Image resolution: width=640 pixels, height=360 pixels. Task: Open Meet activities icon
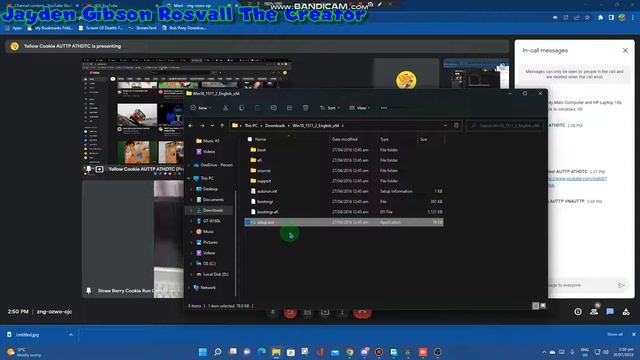pyautogui.click(x=626, y=312)
